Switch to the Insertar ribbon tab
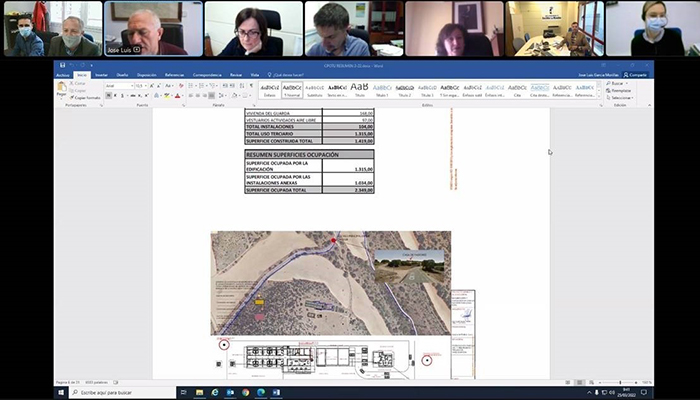The image size is (700, 400). coord(101,75)
